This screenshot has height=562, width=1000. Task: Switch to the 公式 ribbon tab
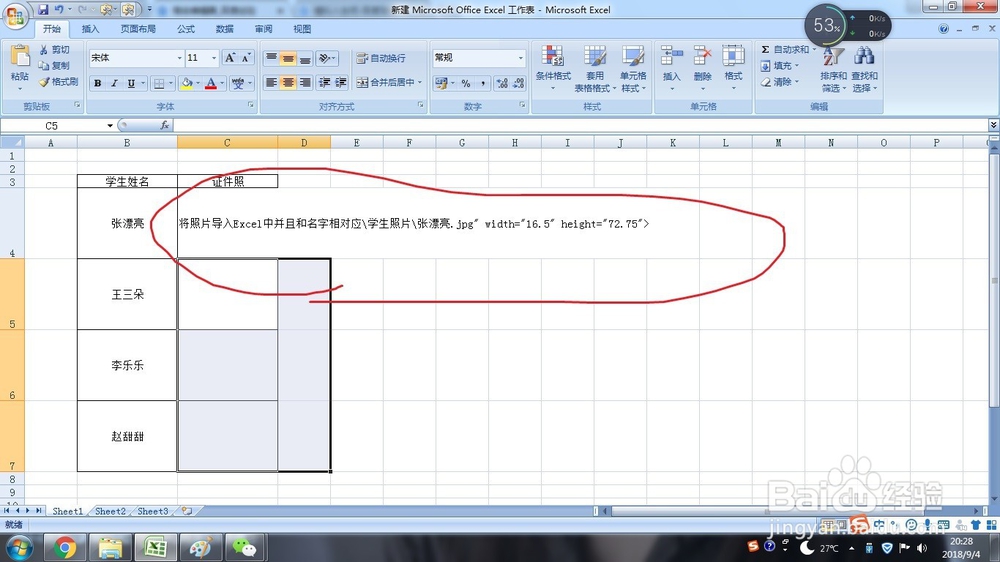(x=186, y=29)
